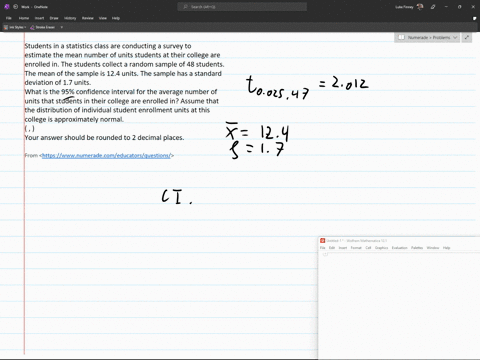Image resolution: width=480 pixels, height=360 pixels.
Task: Click the pen mode icon in title bar
Action: pyautogui.click(x=433, y=7)
